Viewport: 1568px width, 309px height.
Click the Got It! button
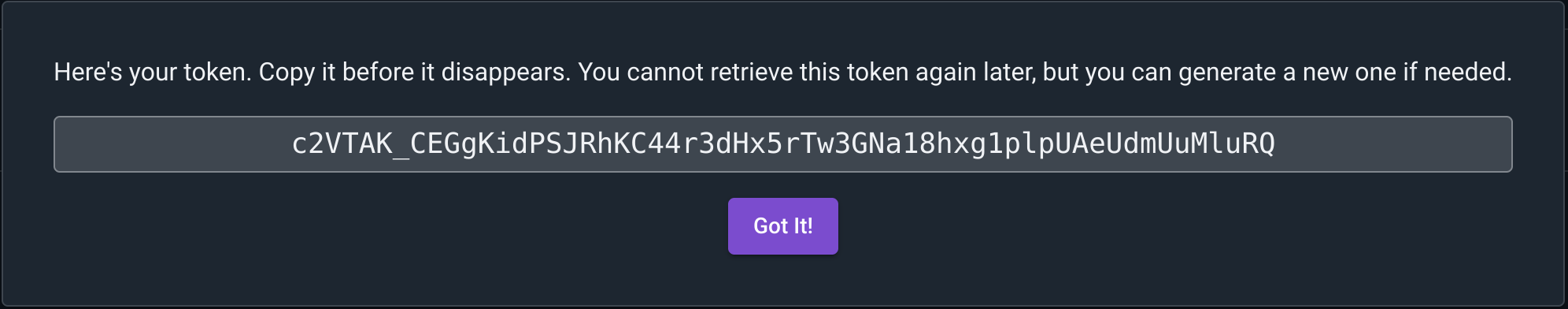[782, 226]
